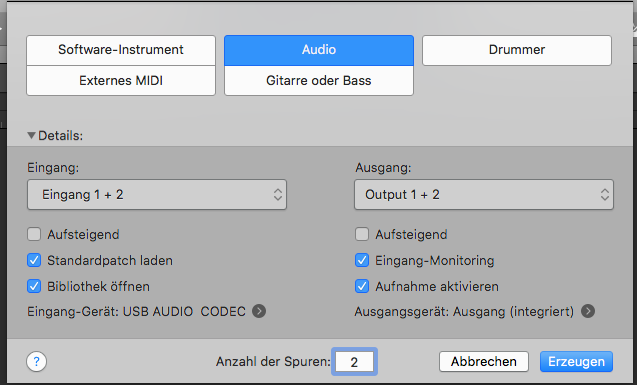This screenshot has width=637, height=385.
Task: Select the Software-Instrument track type
Action: (121, 50)
